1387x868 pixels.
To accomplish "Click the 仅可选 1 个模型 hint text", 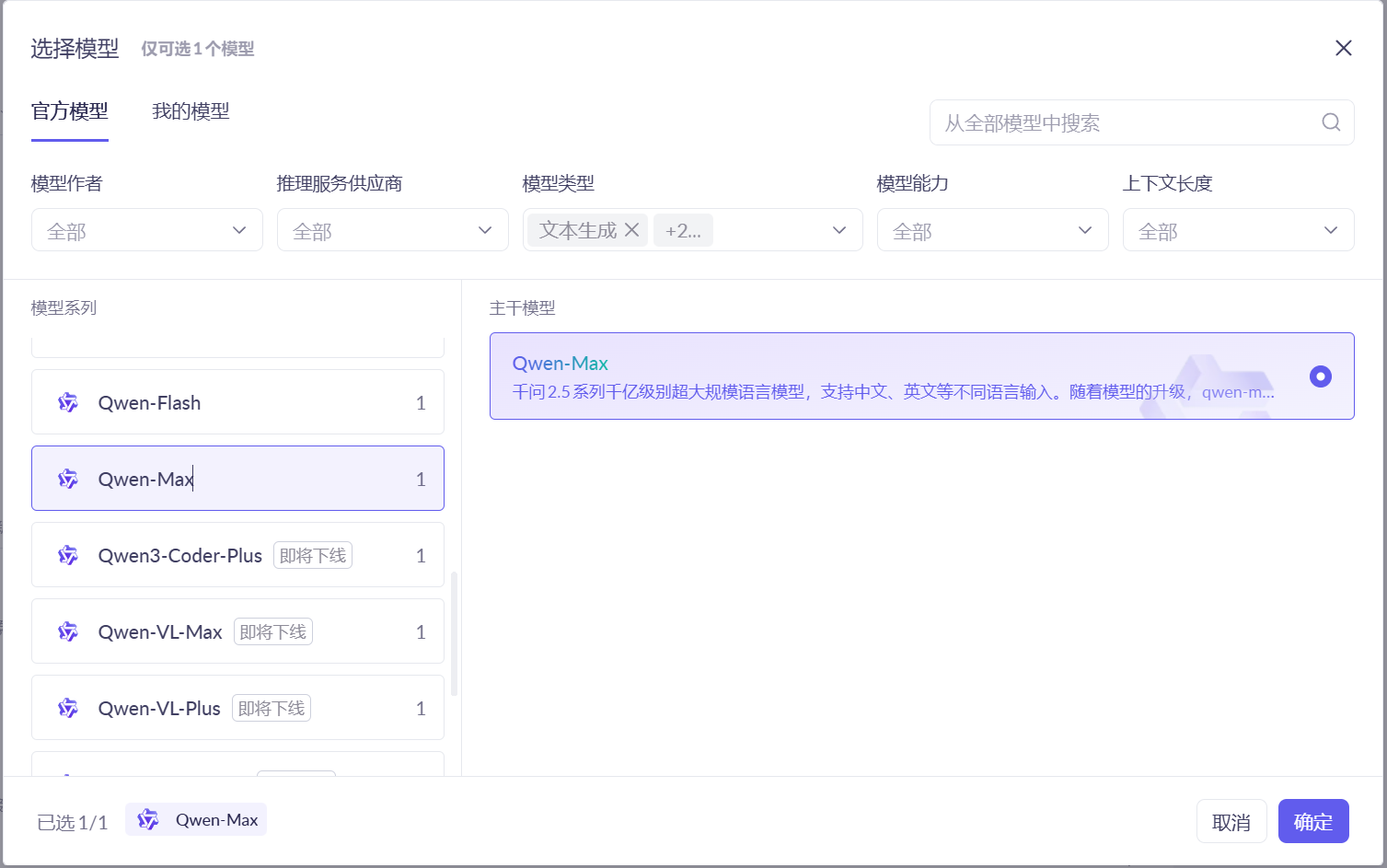I will [x=198, y=49].
